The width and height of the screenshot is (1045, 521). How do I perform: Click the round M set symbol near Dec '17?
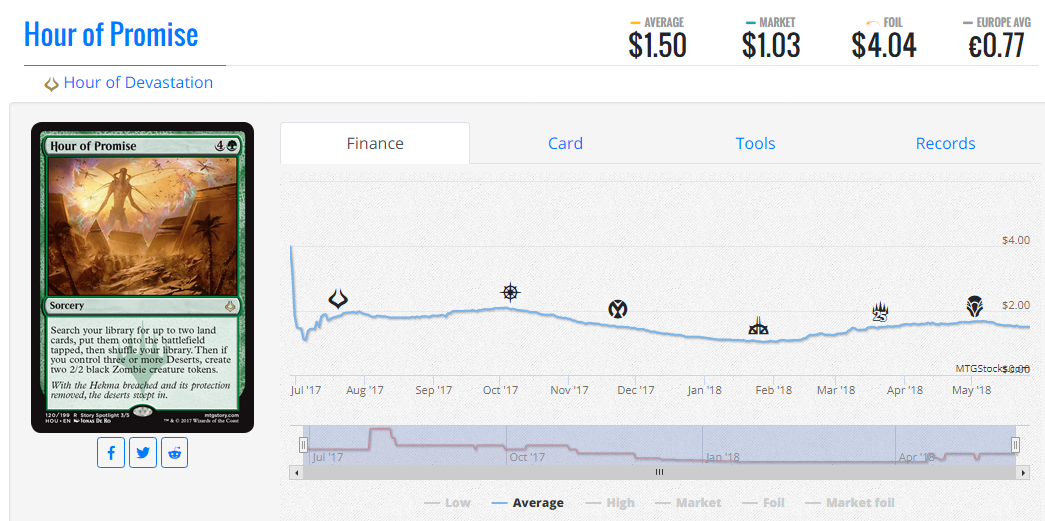(x=617, y=309)
